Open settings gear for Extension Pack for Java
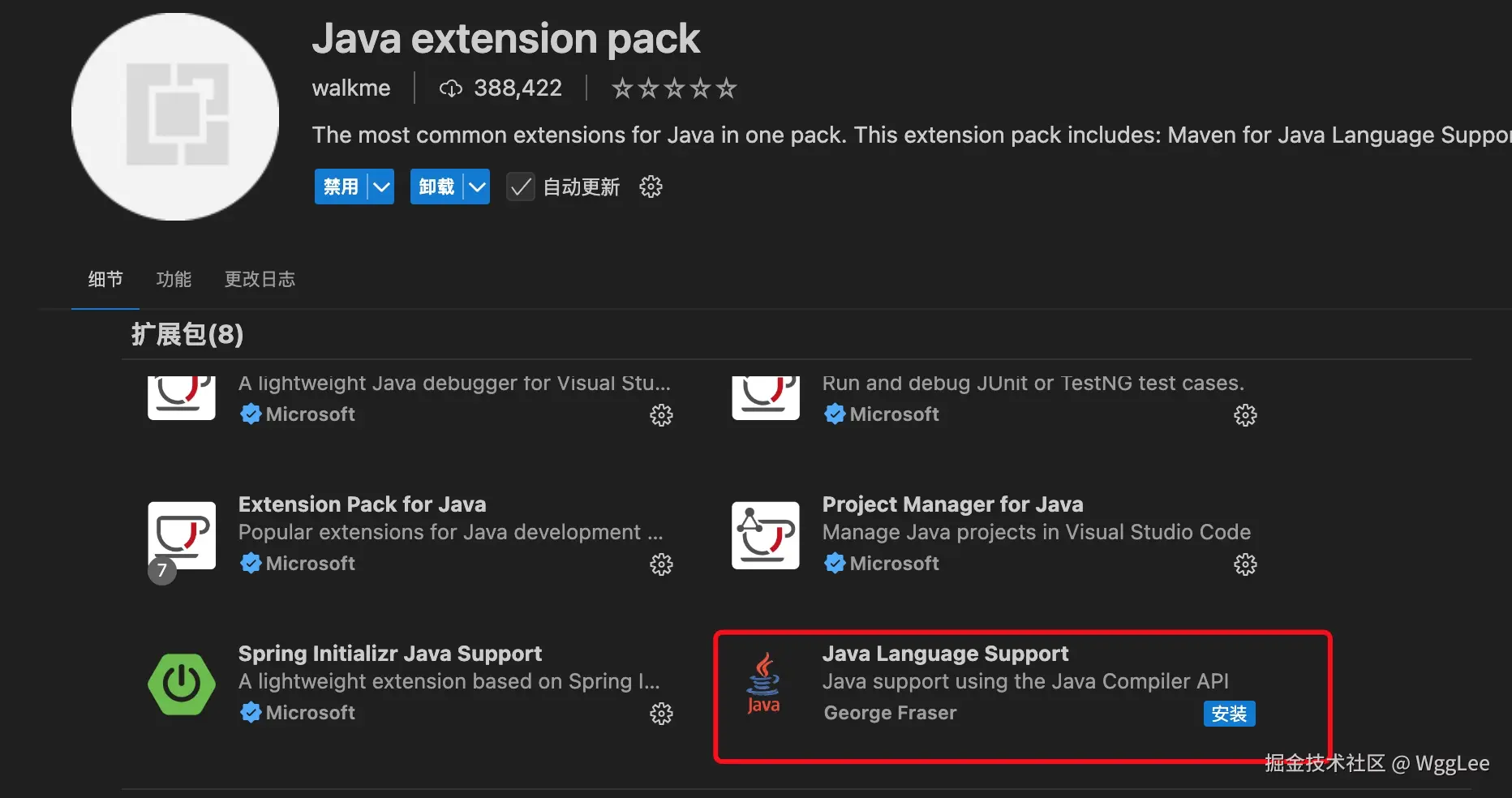 point(661,564)
